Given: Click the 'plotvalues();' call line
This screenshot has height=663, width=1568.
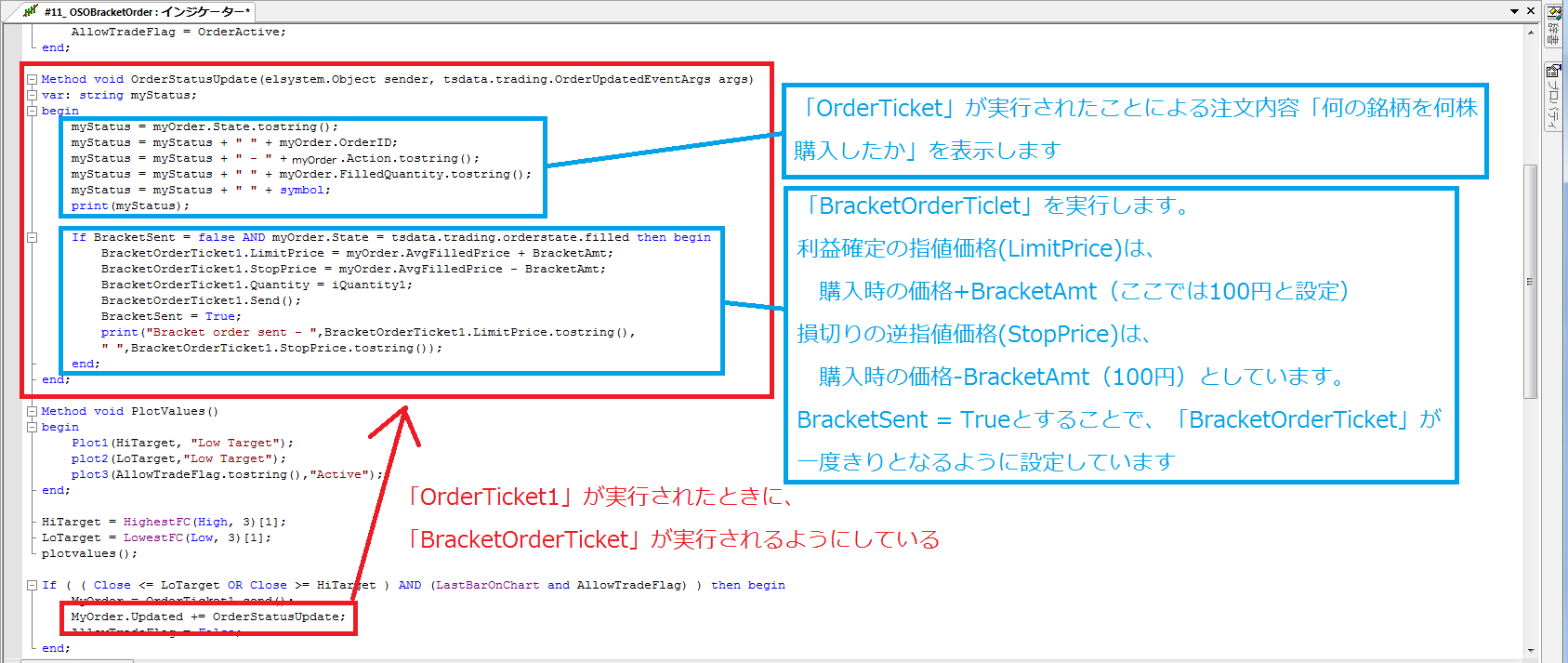Looking at the screenshot, I should [x=89, y=553].
